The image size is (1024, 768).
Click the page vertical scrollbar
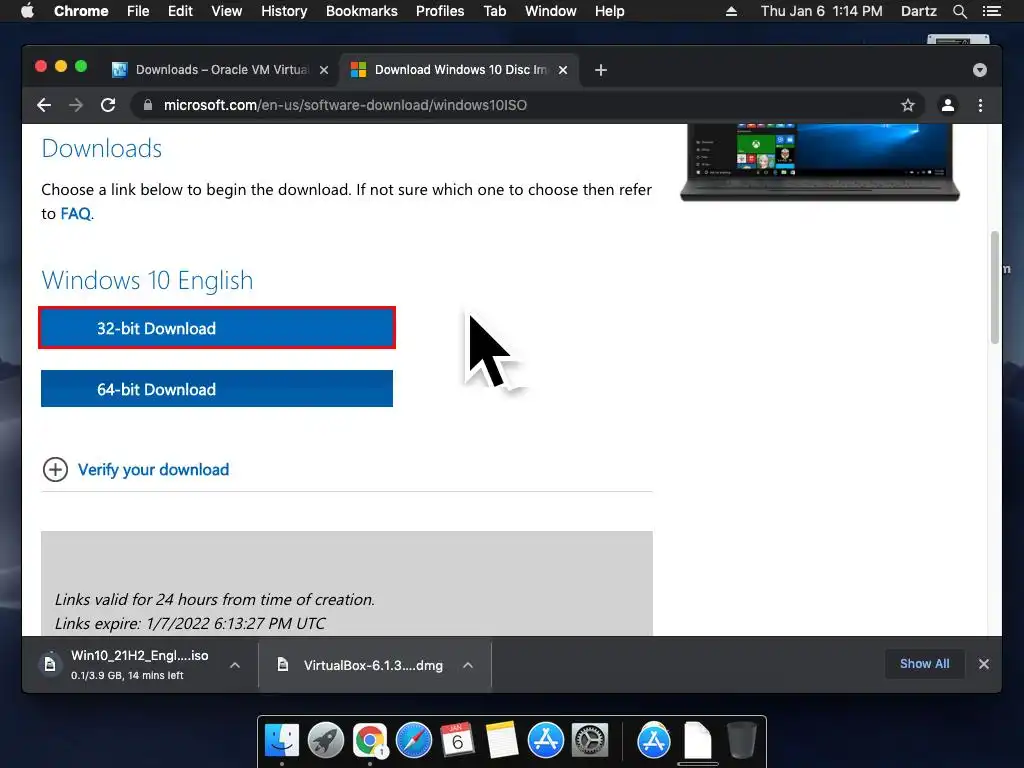pyautogui.click(x=995, y=287)
